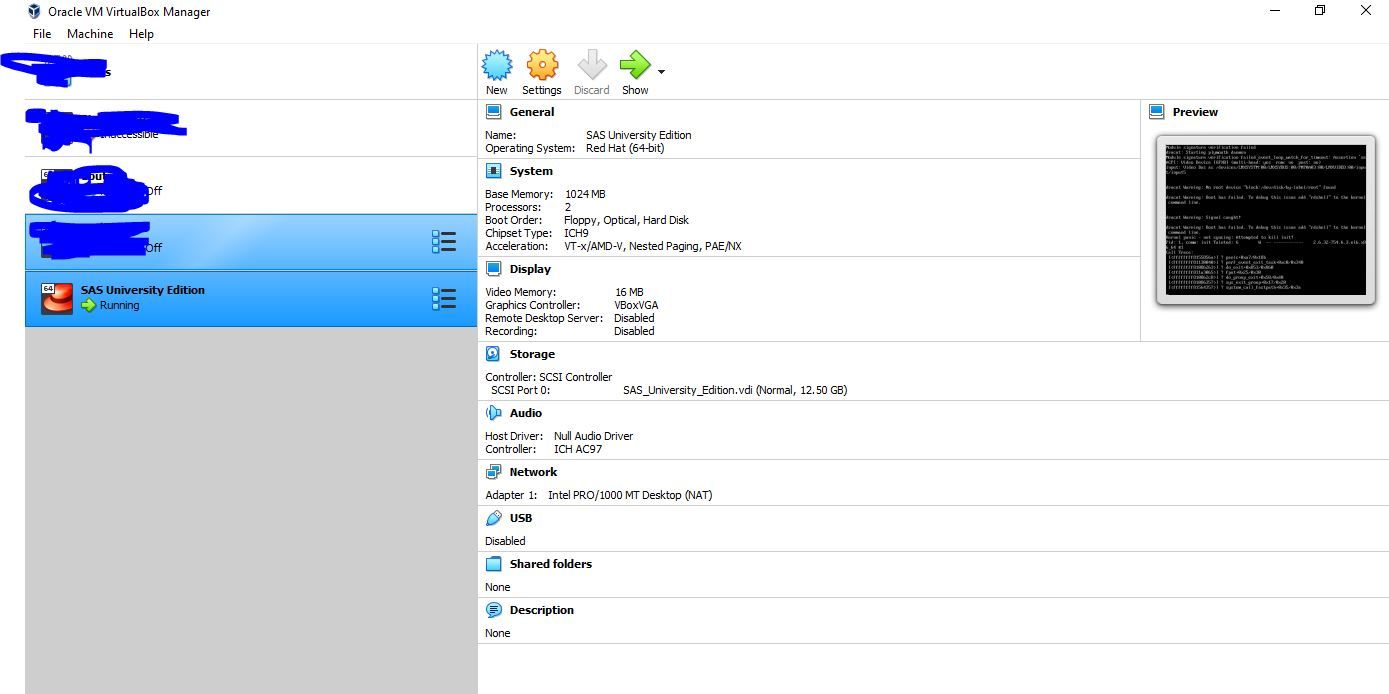Click the green Show arrow icon
The height and width of the screenshot is (694, 1389).
pyautogui.click(x=635, y=66)
